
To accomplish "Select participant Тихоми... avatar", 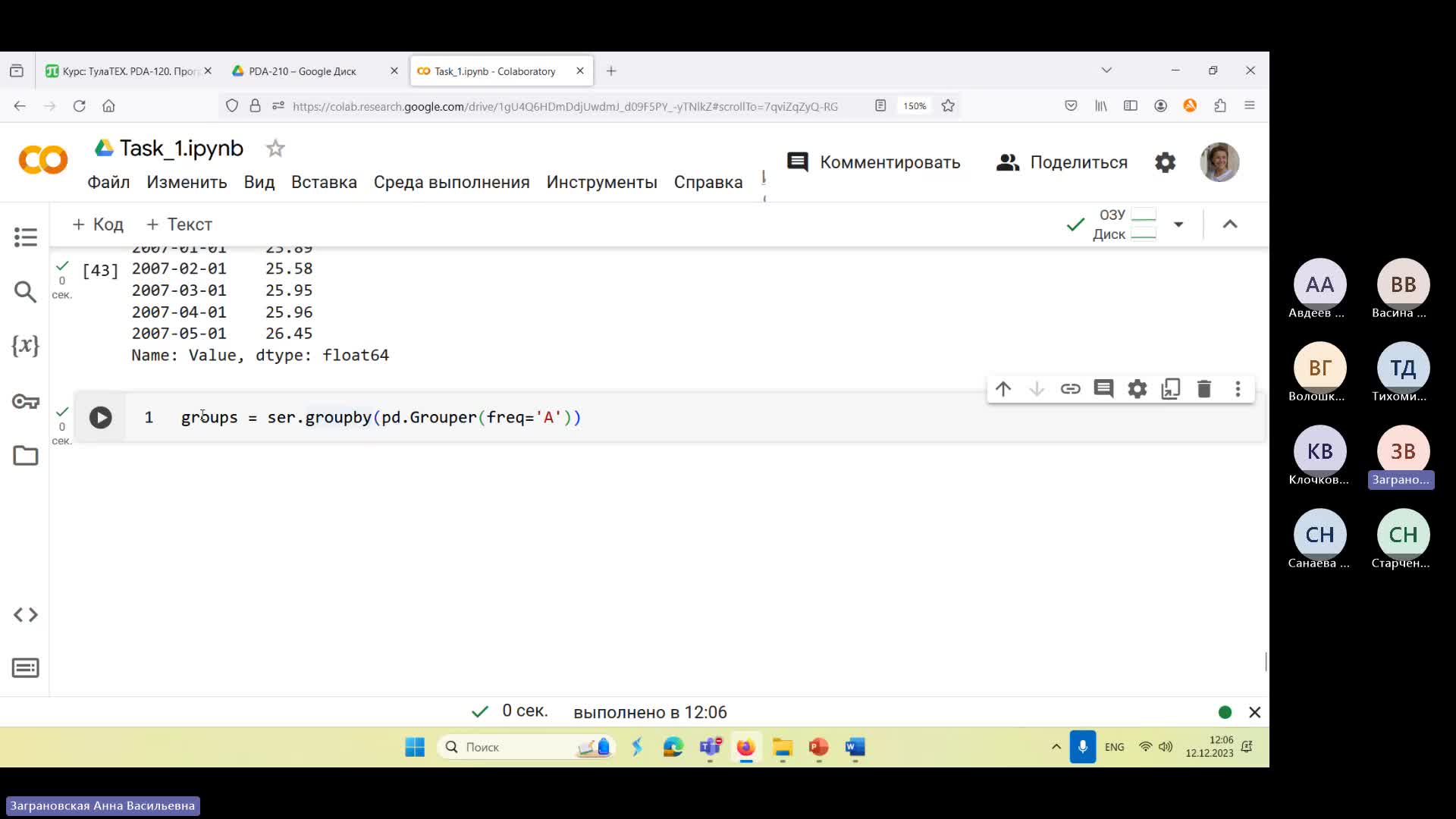I will (1403, 368).
